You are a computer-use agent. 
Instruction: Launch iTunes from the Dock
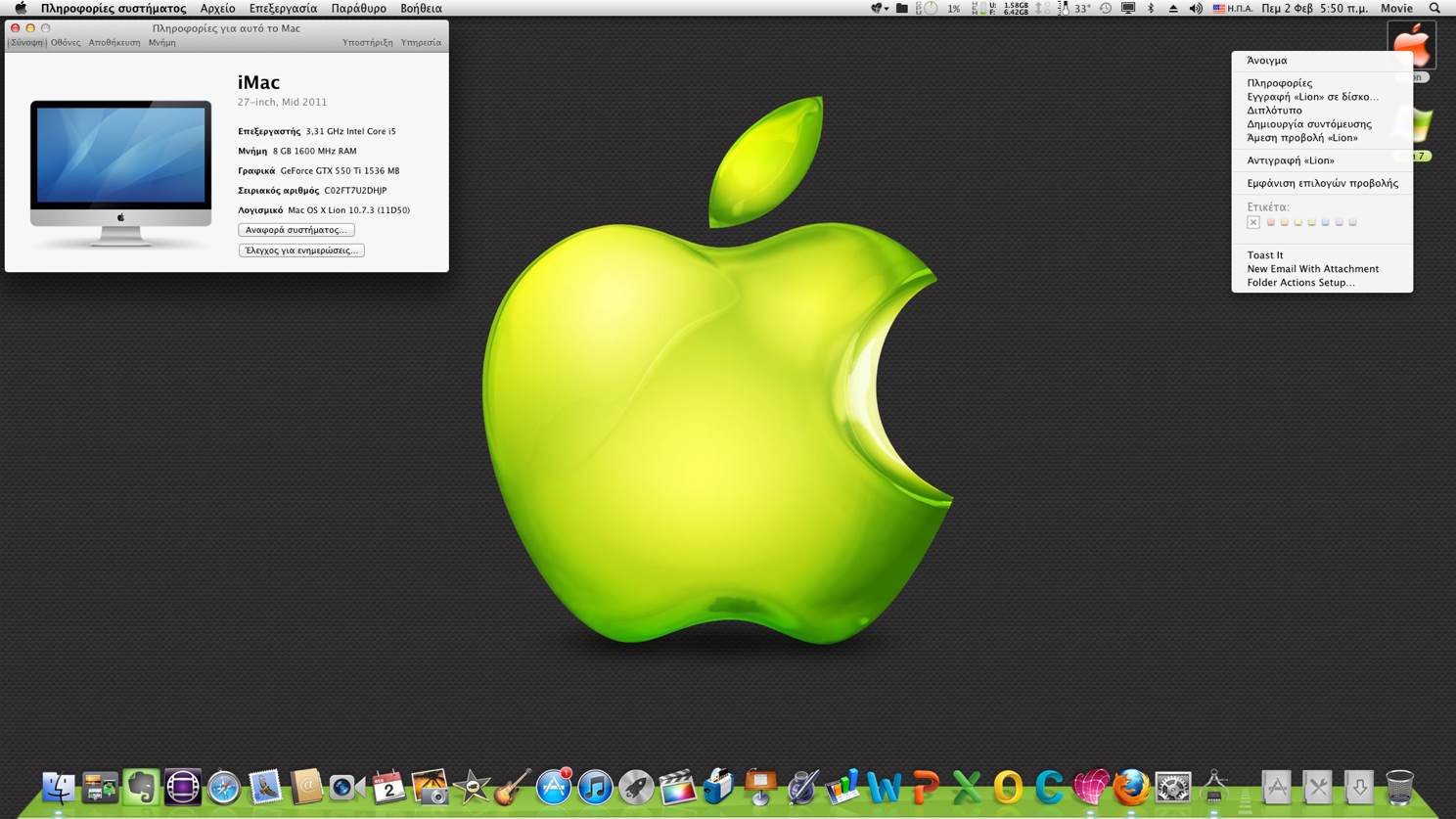(595, 788)
